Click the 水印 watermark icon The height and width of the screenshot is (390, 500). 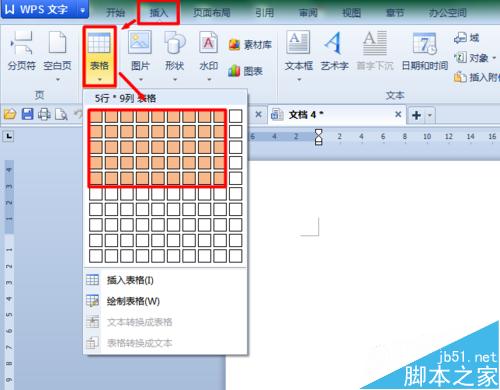[209, 42]
